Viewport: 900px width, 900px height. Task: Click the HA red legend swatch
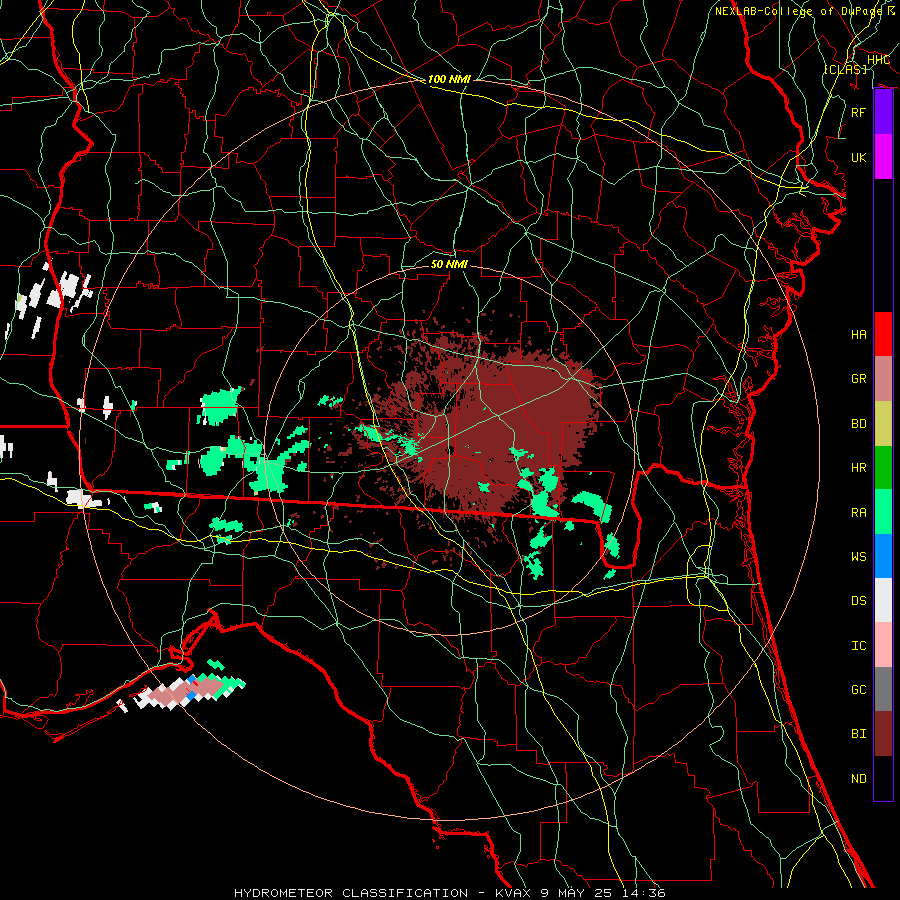pyautogui.click(x=883, y=334)
